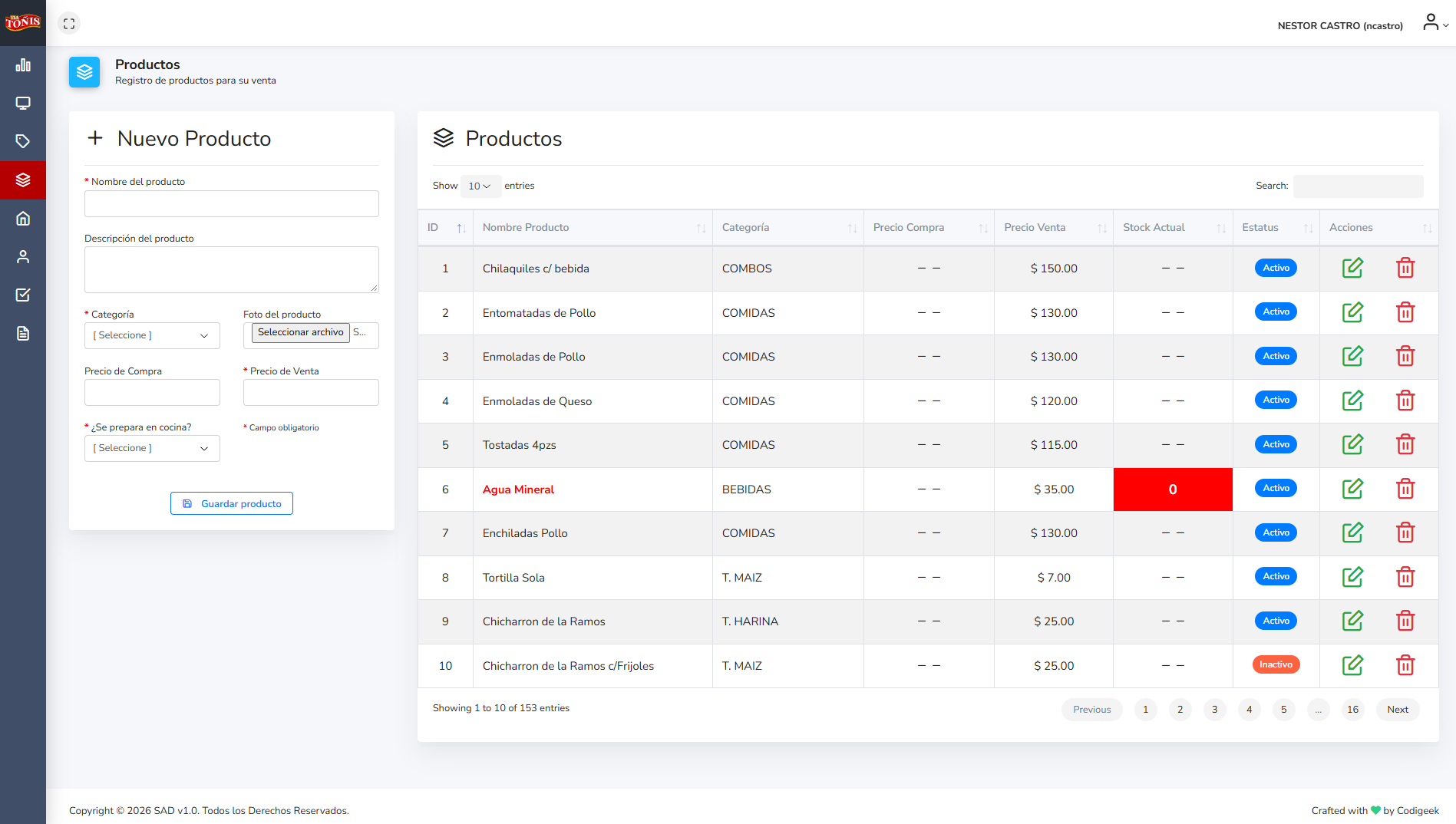The height and width of the screenshot is (824, 1456).
Task: Focus the Descripción del producto textarea
Action: point(232,269)
